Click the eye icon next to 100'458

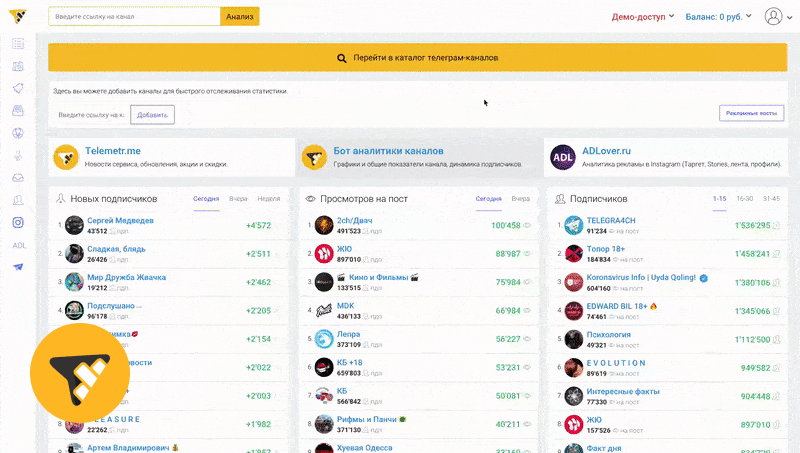527,225
